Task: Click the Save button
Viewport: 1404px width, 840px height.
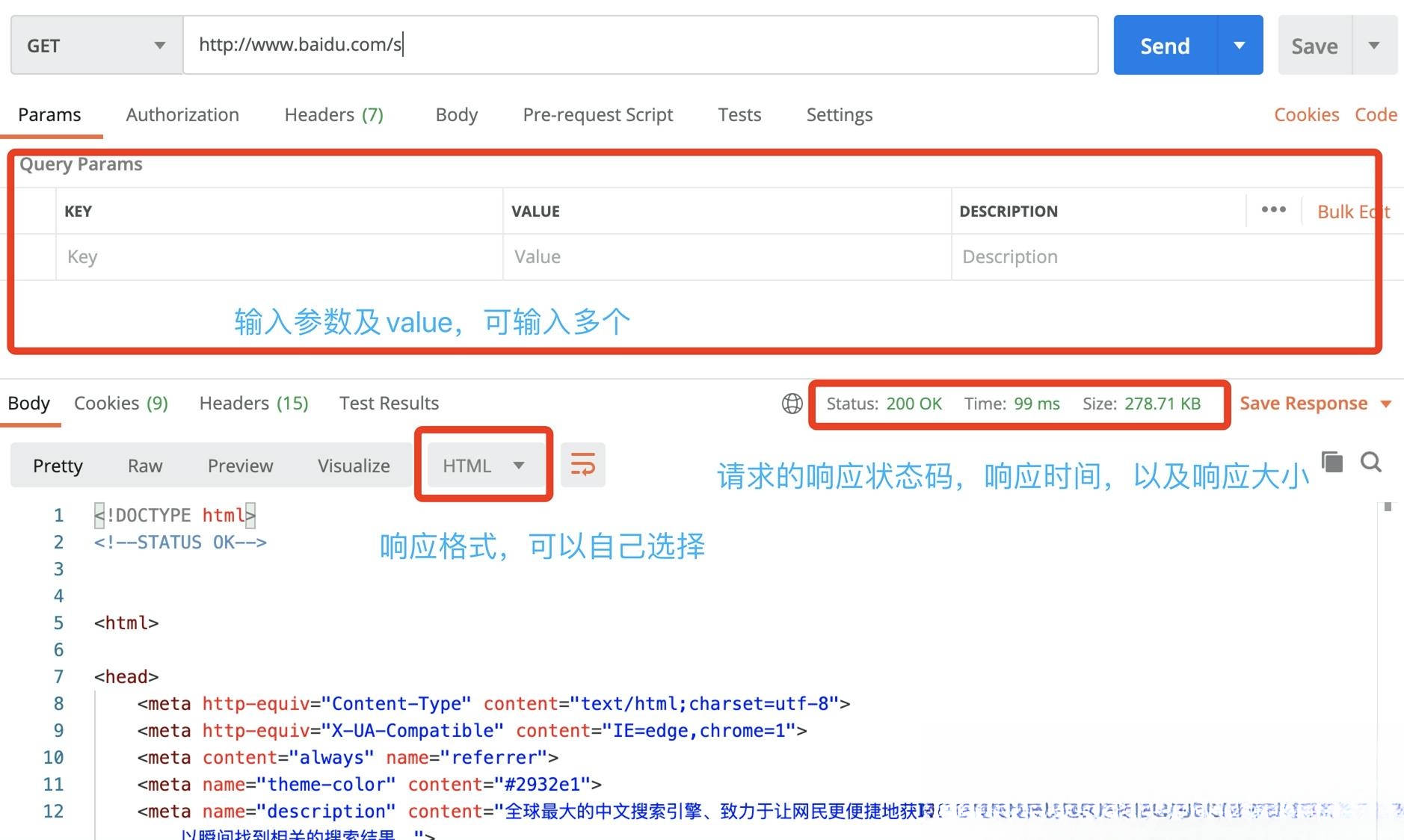Action: [1314, 46]
